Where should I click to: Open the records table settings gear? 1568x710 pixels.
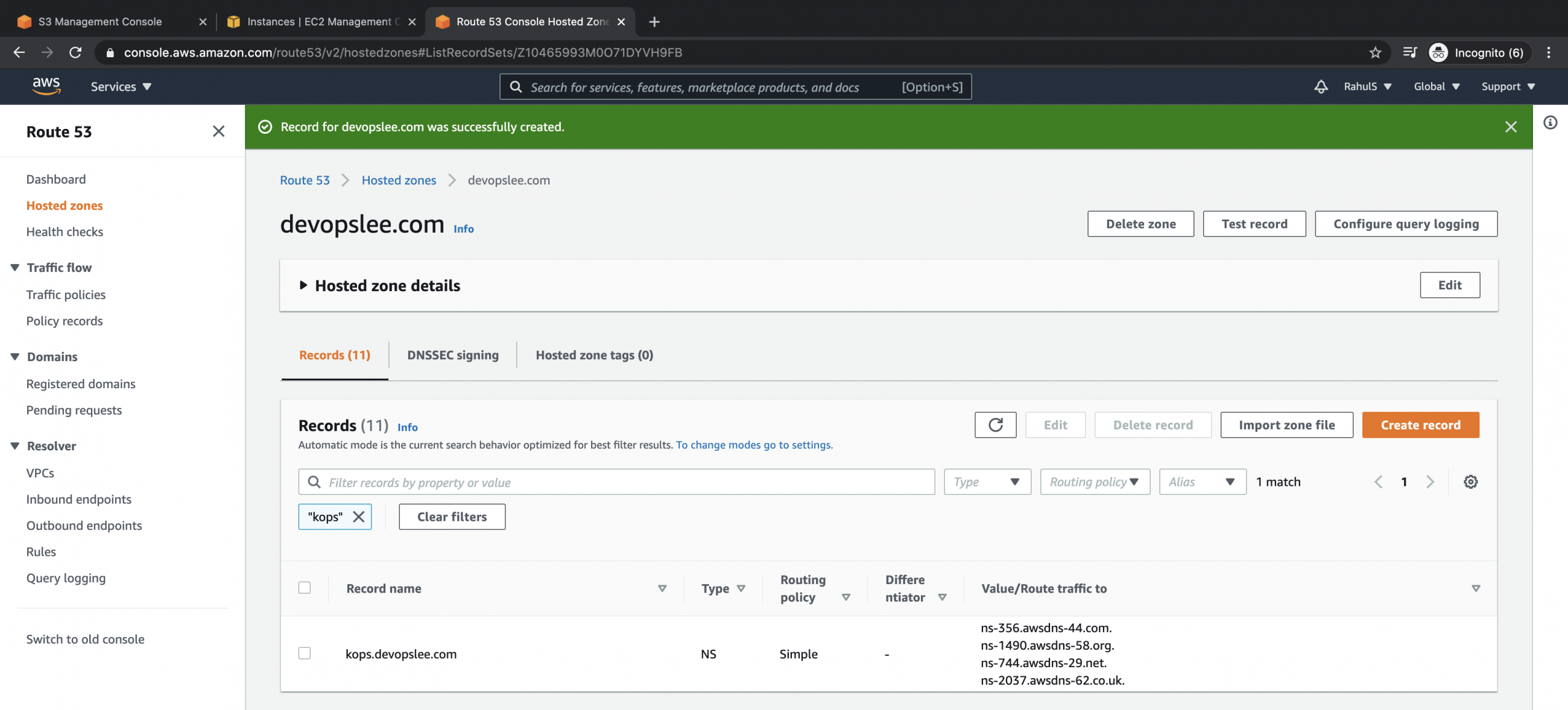[1472, 482]
